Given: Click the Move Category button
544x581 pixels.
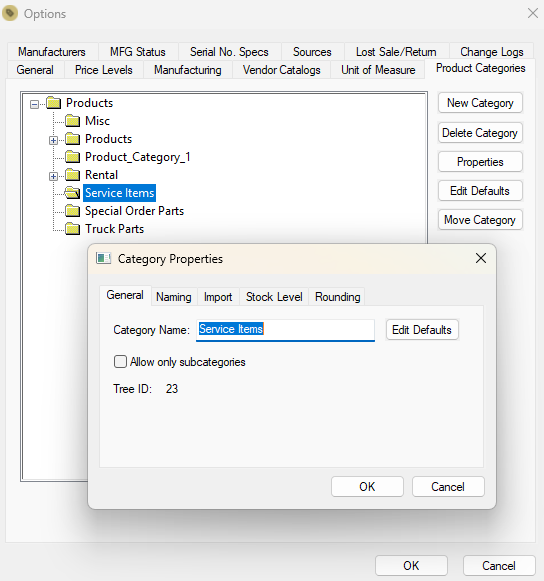Looking at the screenshot, I should pyautogui.click(x=480, y=220).
